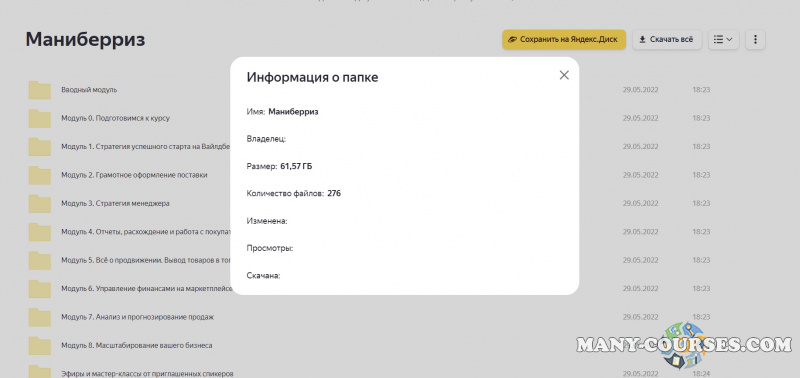Open folder icon for Модуль 5

40,260
